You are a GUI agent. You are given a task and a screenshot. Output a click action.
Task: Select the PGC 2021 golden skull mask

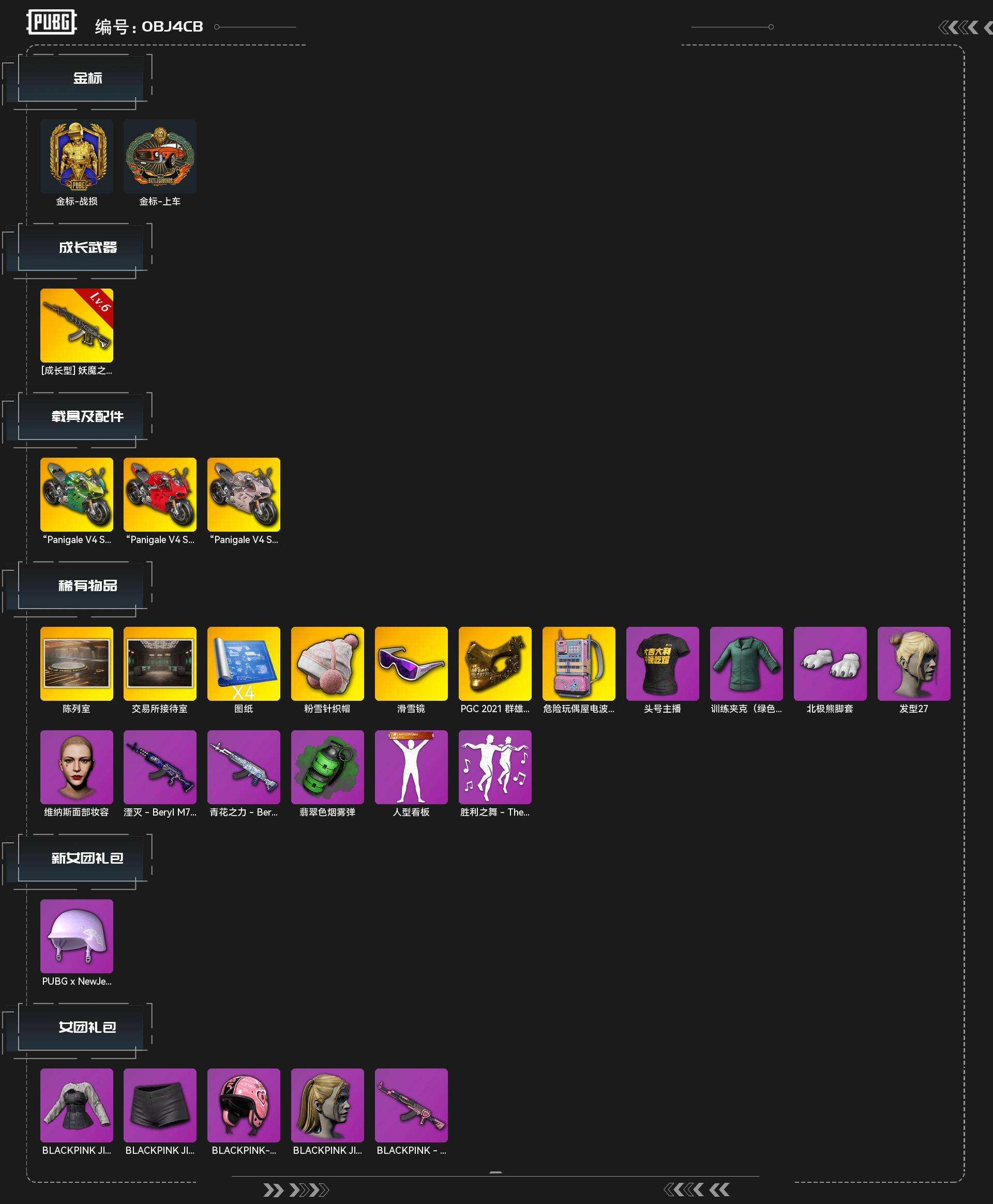coord(495,664)
